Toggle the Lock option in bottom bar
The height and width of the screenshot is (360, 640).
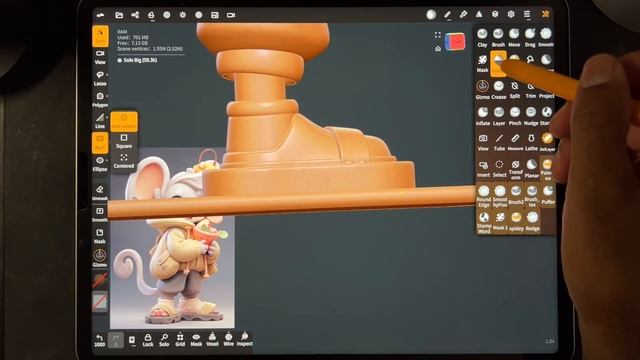click(x=148, y=340)
